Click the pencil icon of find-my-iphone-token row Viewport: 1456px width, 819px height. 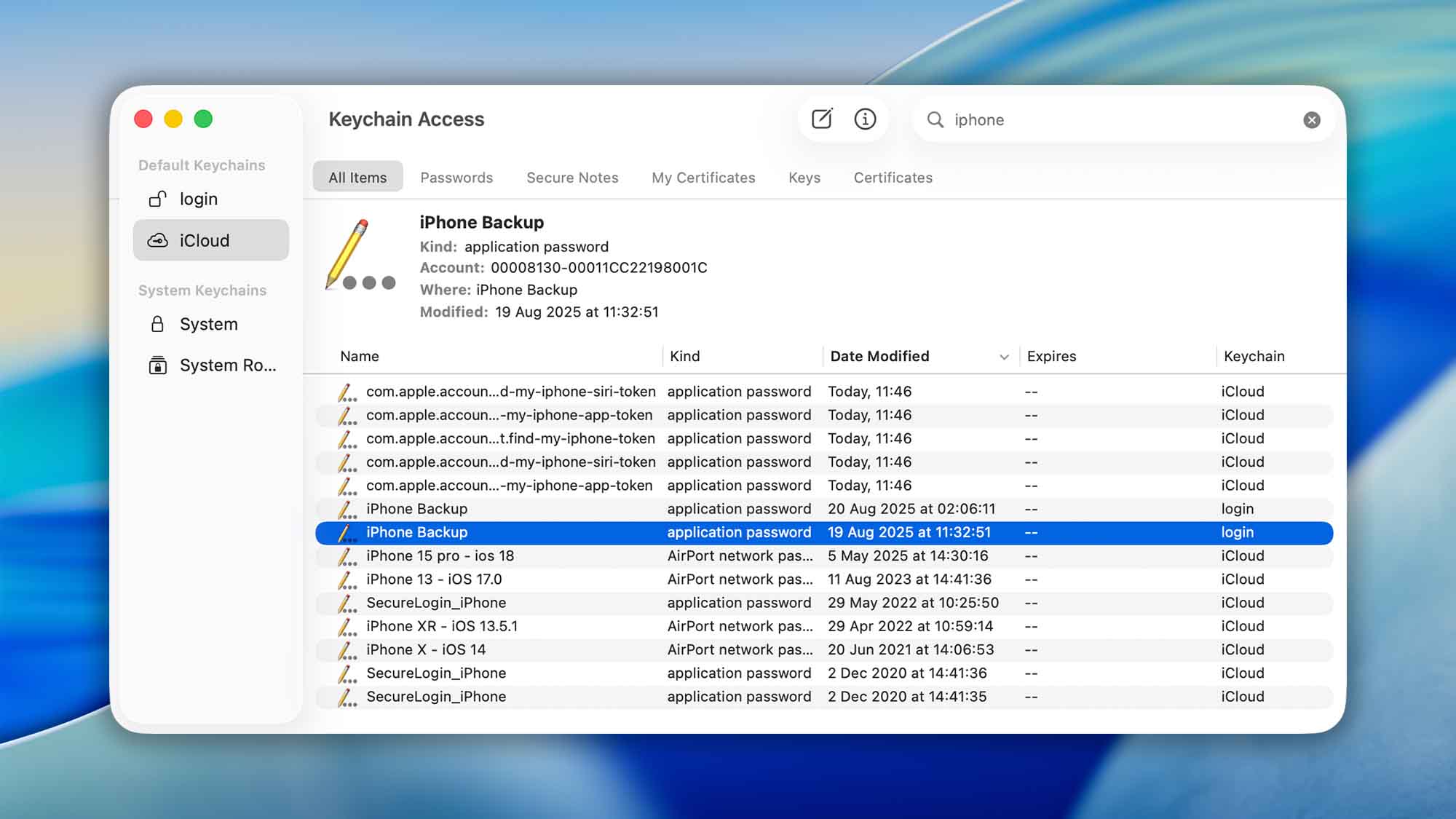[347, 439]
